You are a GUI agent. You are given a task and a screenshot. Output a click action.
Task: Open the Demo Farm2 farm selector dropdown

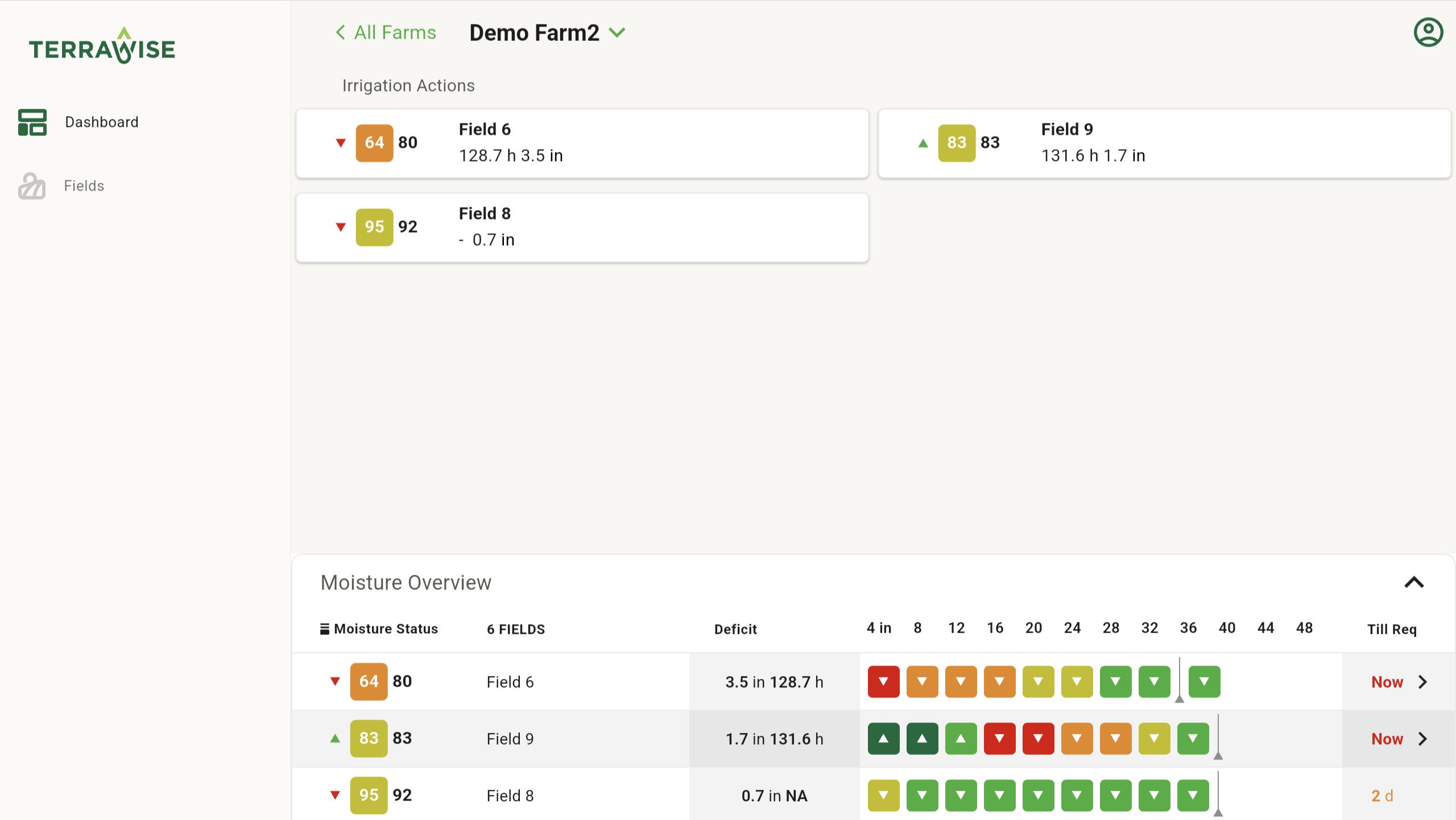[547, 32]
